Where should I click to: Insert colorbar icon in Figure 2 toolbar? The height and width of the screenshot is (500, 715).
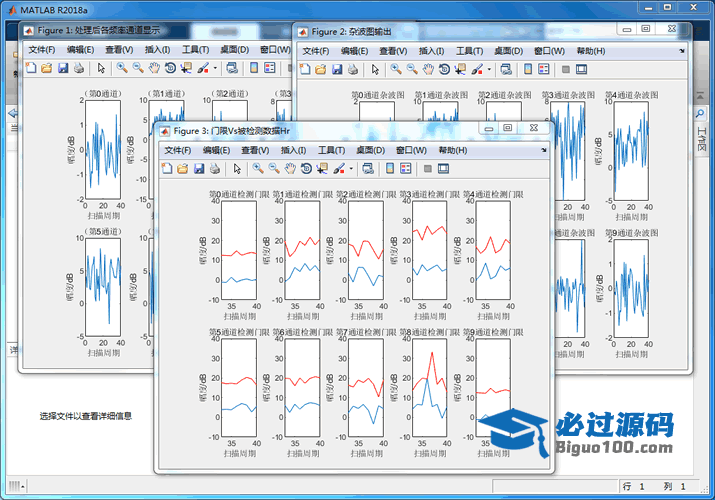(x=528, y=69)
